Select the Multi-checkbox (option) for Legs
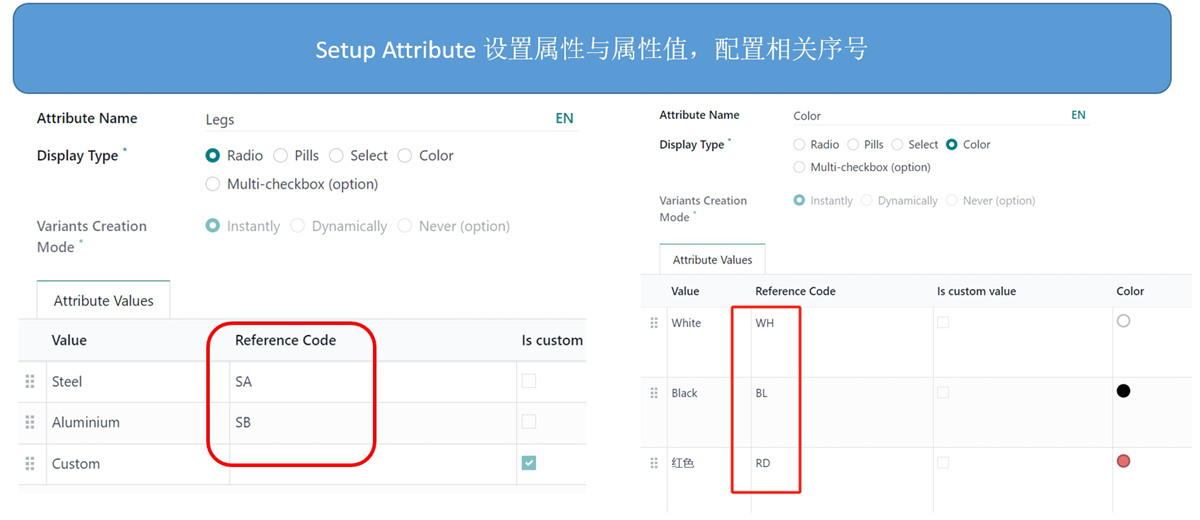1200x520 pixels. click(212, 184)
